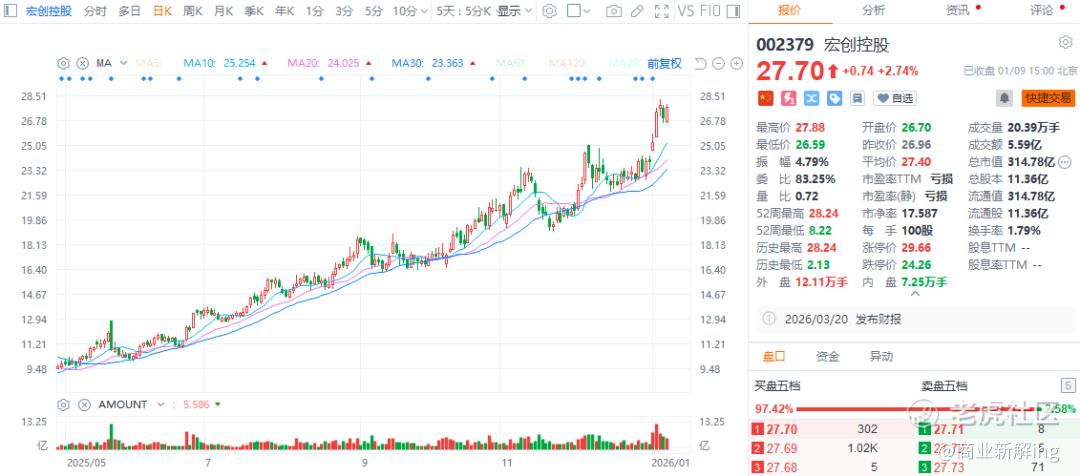The image size is (1080, 476).
Task: Open AMOUNT indicator settings gear
Action: click(x=64, y=405)
